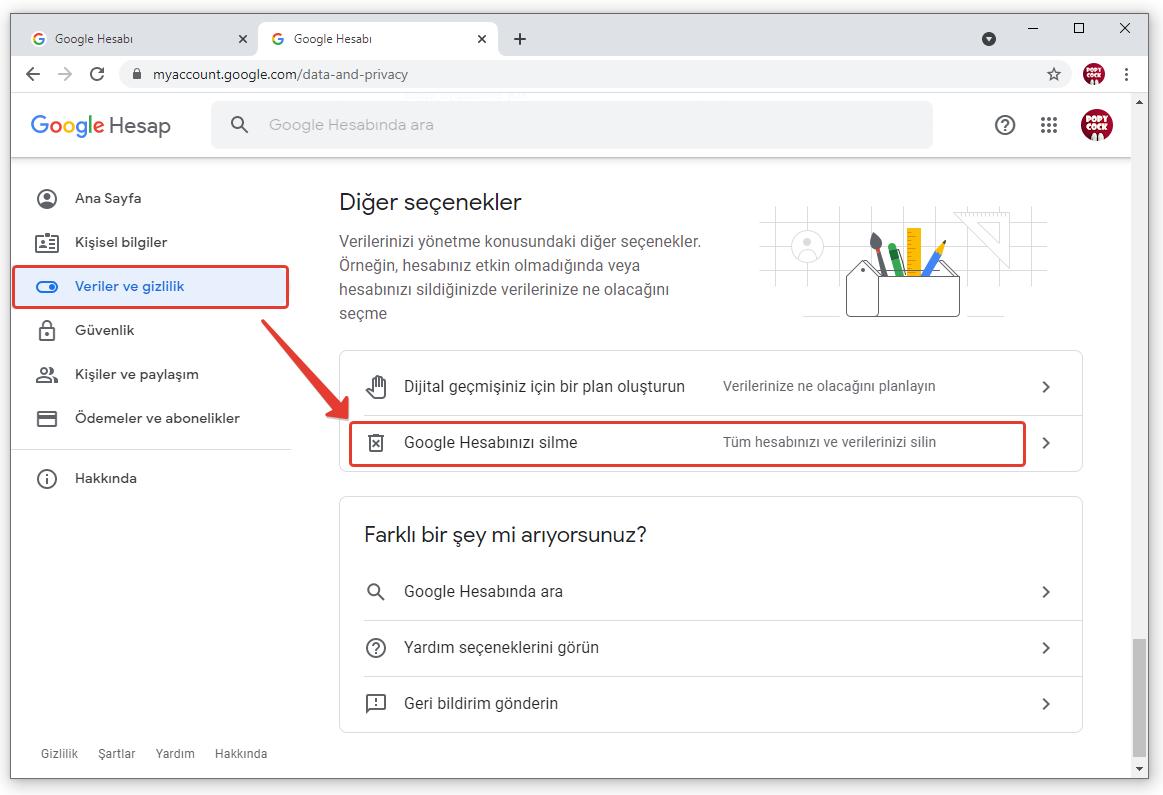Viewport: 1163px width, 795px height.
Task: Open the Google apps grid
Action: pyautogui.click(x=1049, y=125)
